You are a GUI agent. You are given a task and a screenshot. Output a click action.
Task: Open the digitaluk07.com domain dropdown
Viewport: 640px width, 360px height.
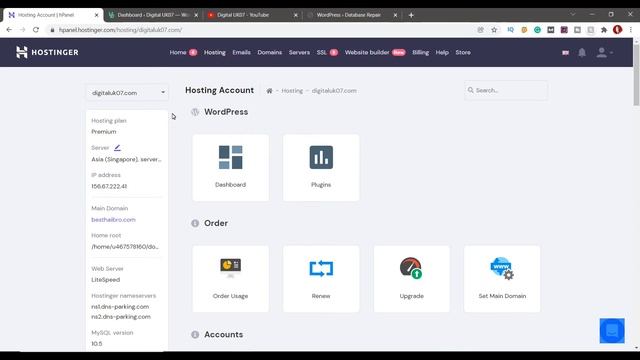(127, 93)
